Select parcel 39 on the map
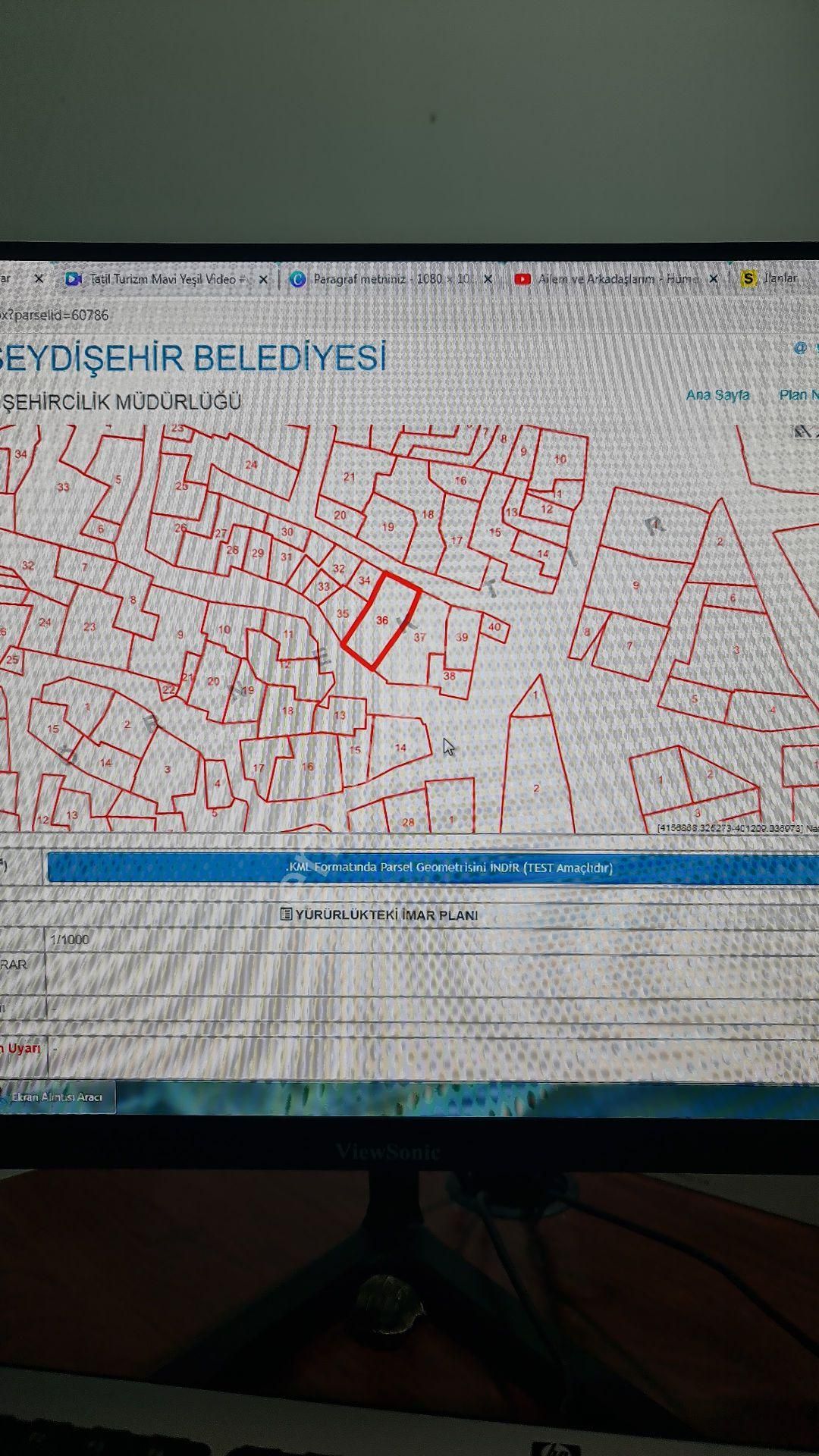 pyautogui.click(x=462, y=637)
